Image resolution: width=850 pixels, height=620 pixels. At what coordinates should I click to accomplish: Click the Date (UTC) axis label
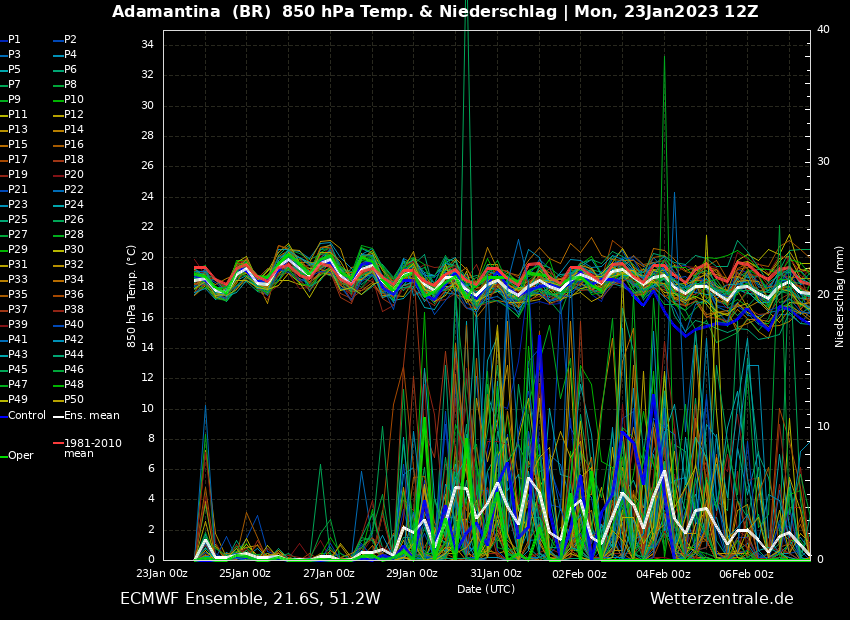point(486,589)
